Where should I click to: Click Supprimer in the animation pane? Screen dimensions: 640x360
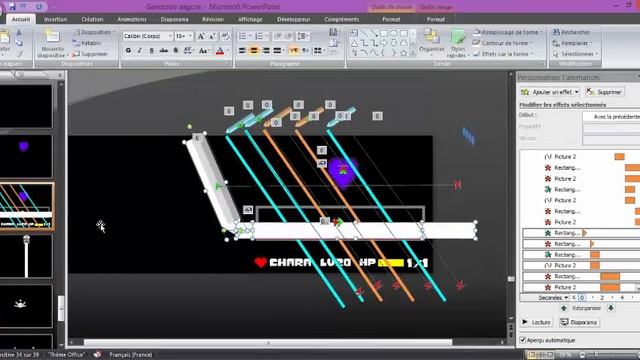604,92
